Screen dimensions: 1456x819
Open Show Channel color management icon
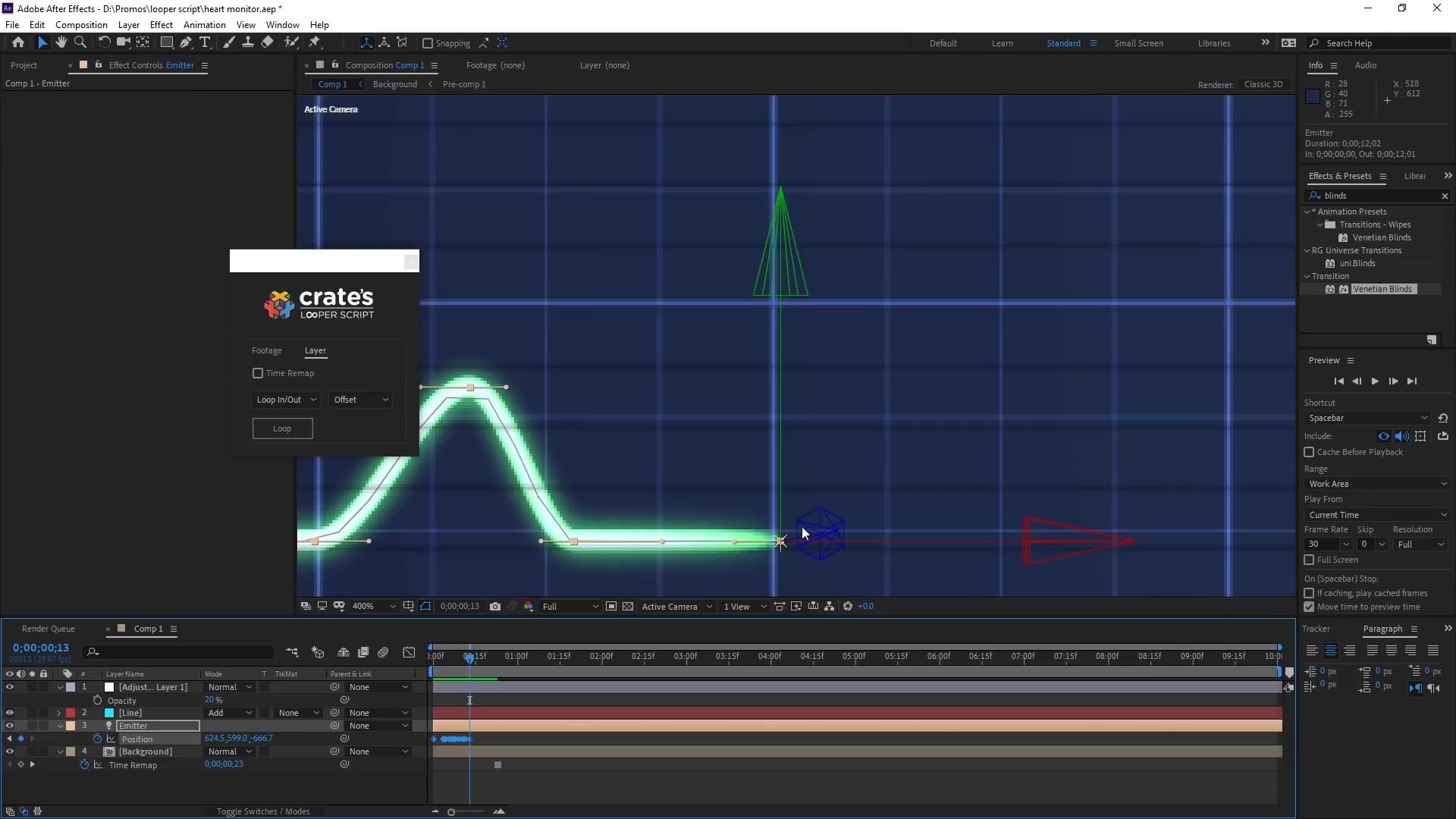(529, 607)
